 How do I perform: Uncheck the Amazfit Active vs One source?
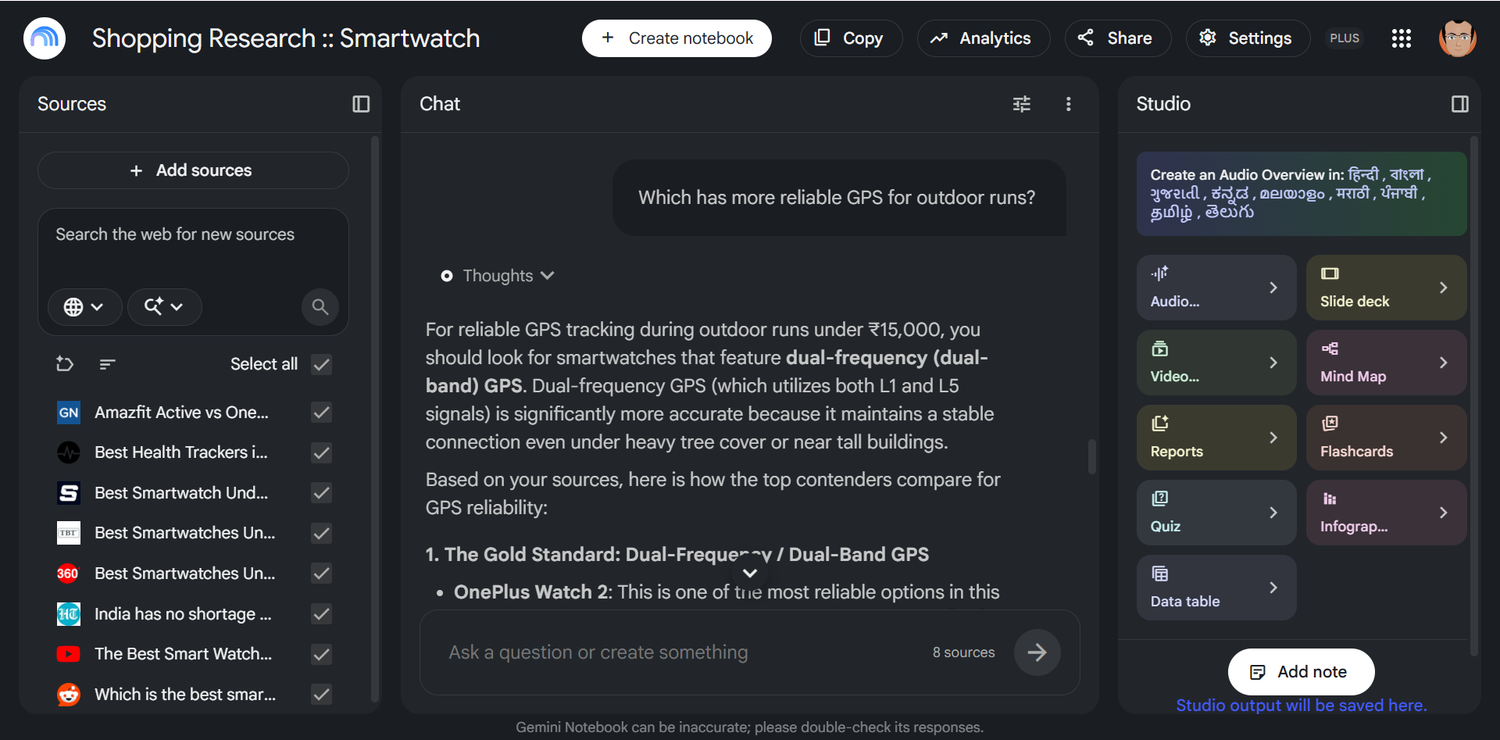coord(321,412)
